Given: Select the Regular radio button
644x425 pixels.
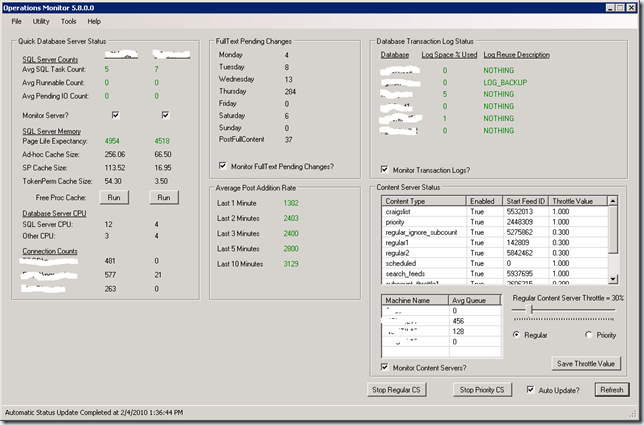Looking at the screenshot, I should point(516,335).
